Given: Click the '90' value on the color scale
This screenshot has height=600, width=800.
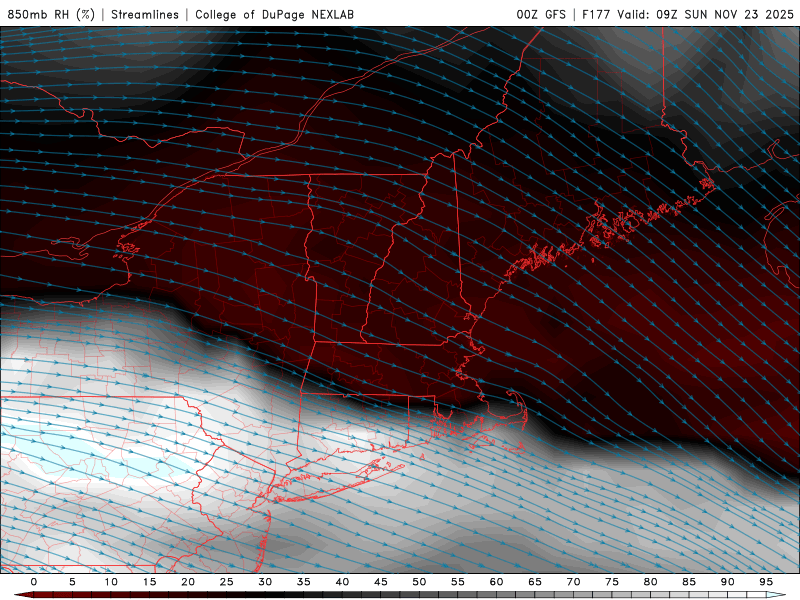Looking at the screenshot, I should pyautogui.click(x=728, y=582).
